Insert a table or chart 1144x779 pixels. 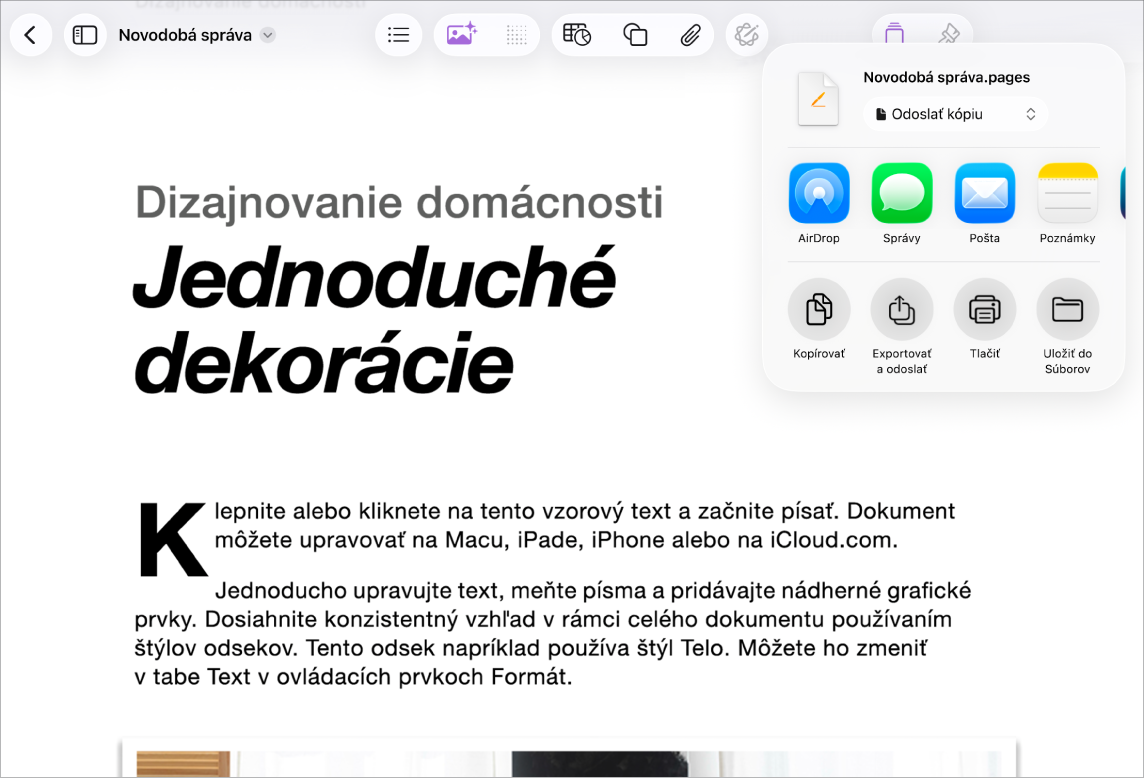[577, 35]
